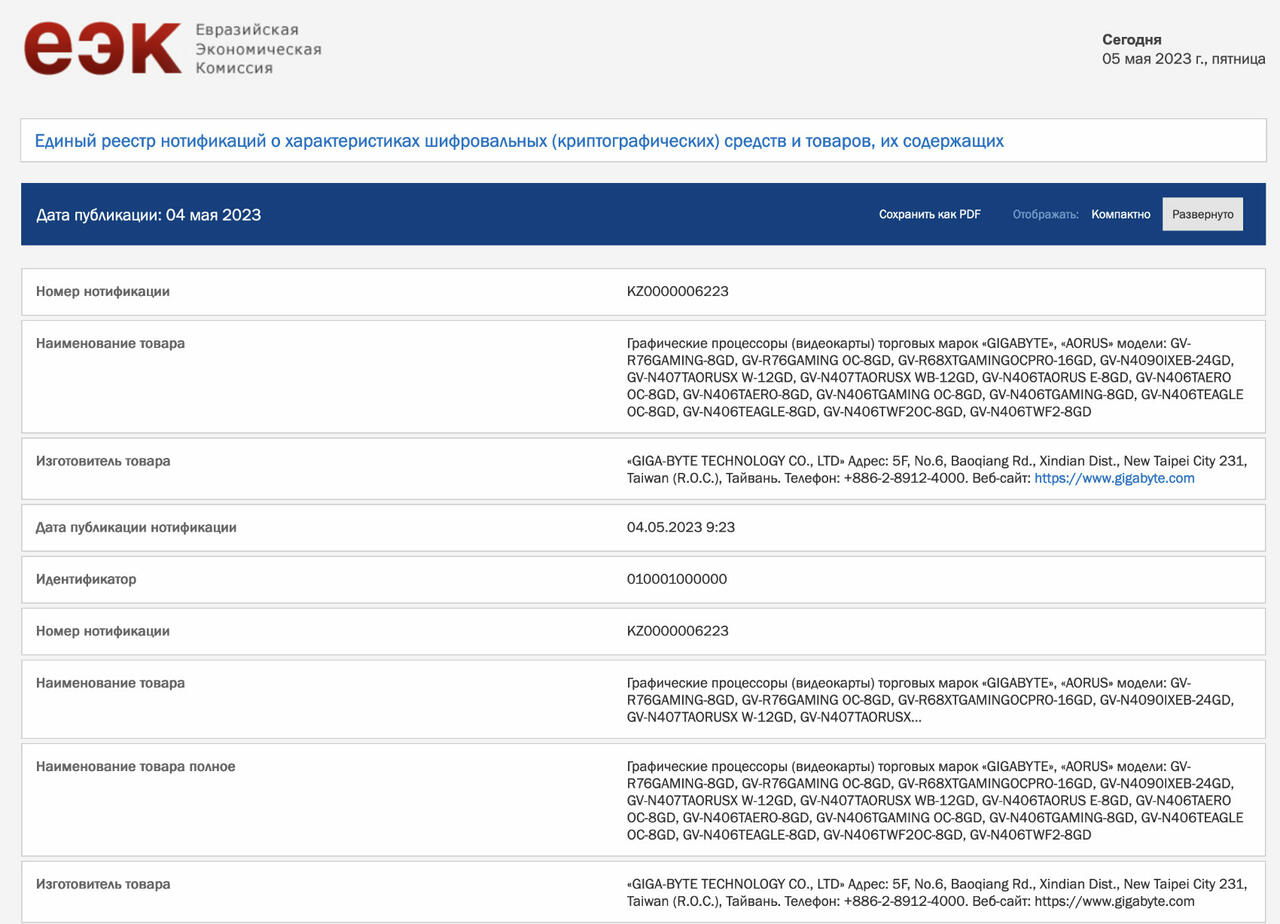Select the identifier value 010001000000
Image resolution: width=1280 pixels, height=924 pixels.
(x=677, y=579)
